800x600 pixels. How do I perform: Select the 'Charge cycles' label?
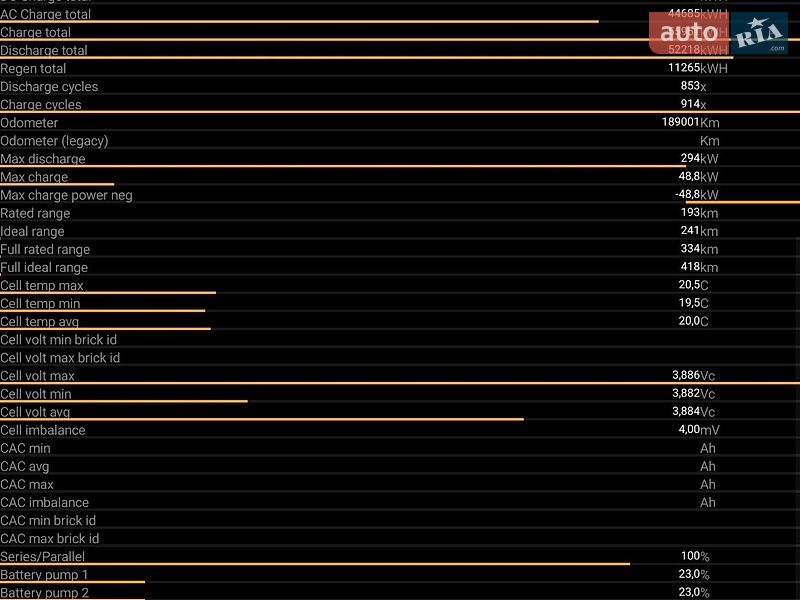(x=41, y=105)
